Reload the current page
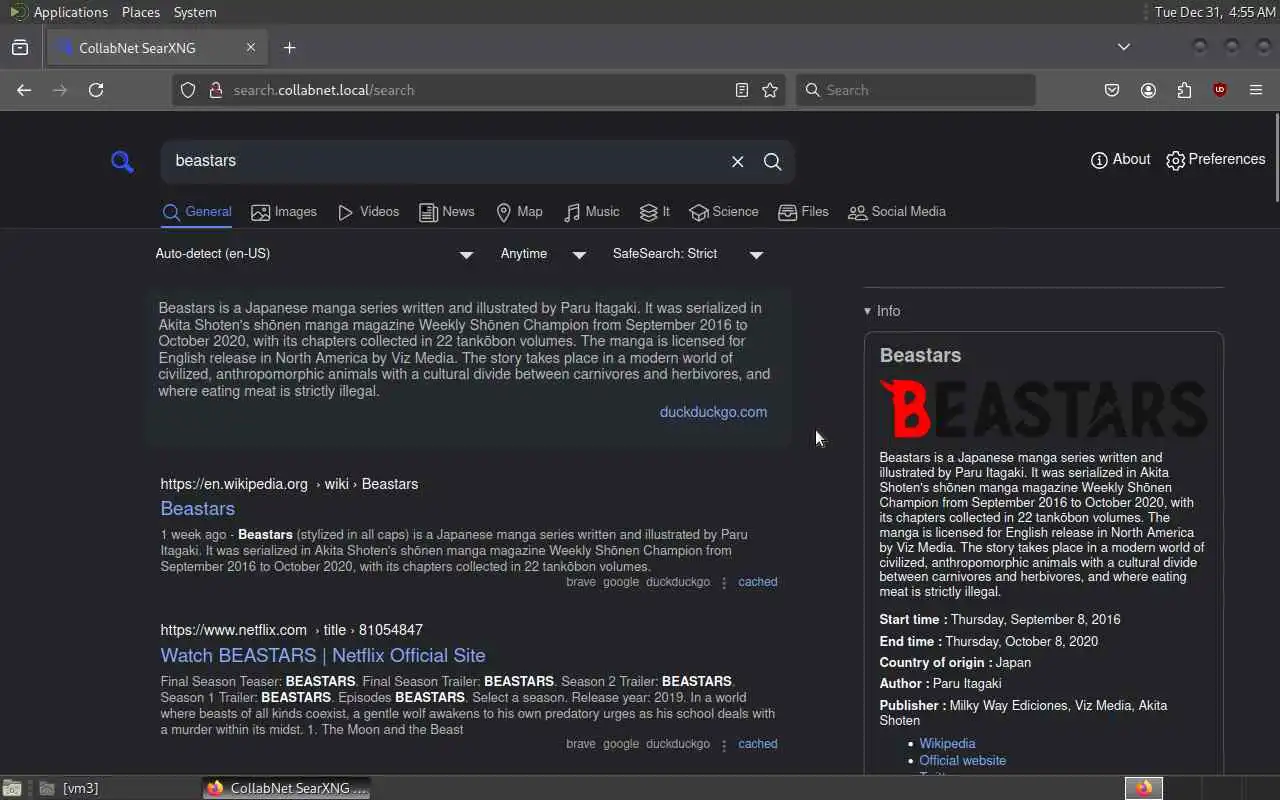The width and height of the screenshot is (1280, 800). click(x=96, y=90)
